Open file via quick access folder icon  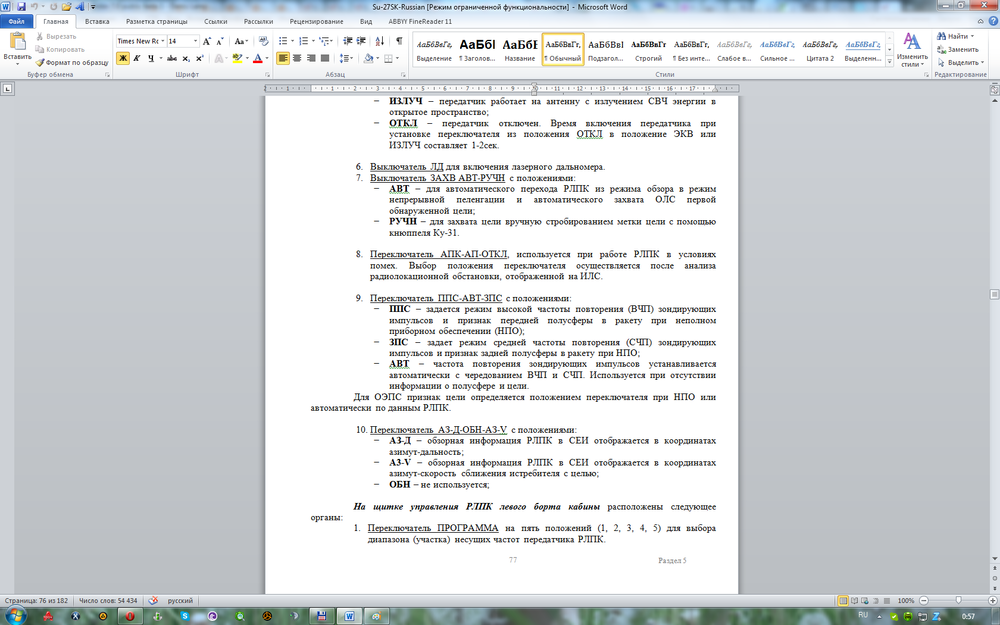click(66, 7)
